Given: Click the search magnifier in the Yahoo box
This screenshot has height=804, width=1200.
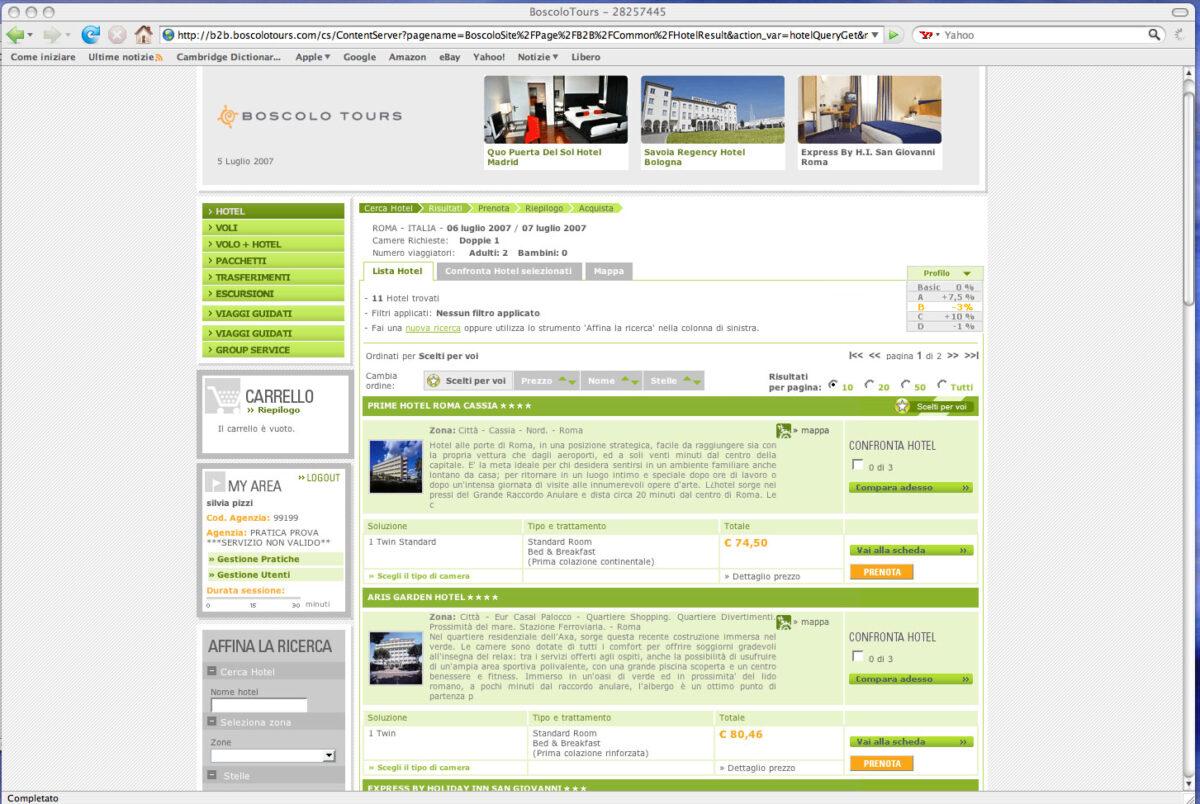Looking at the screenshot, I should pyautogui.click(x=1155, y=35).
